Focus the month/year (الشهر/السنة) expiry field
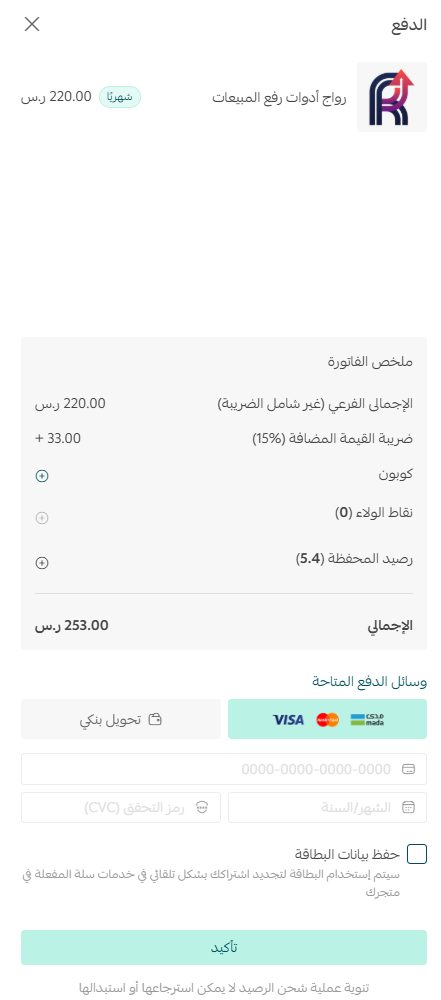The width and height of the screenshot is (441, 1000). 327,807
